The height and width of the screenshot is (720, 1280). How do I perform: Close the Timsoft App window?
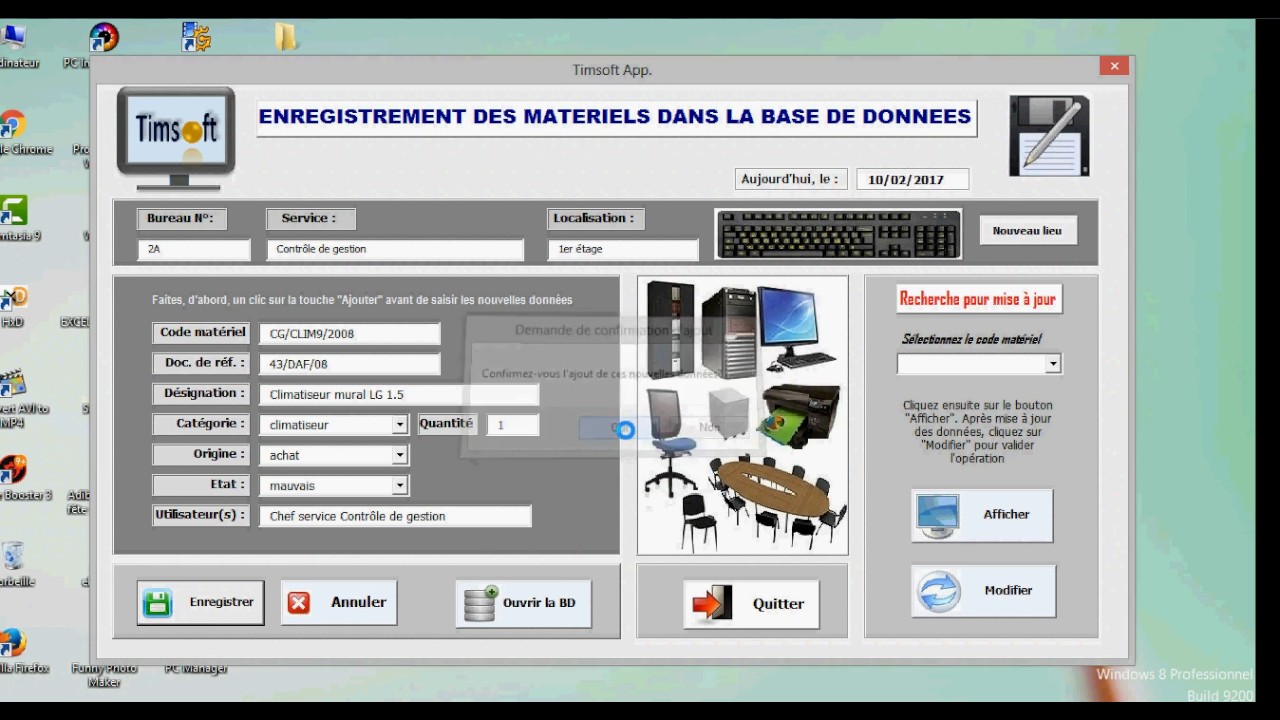1114,67
